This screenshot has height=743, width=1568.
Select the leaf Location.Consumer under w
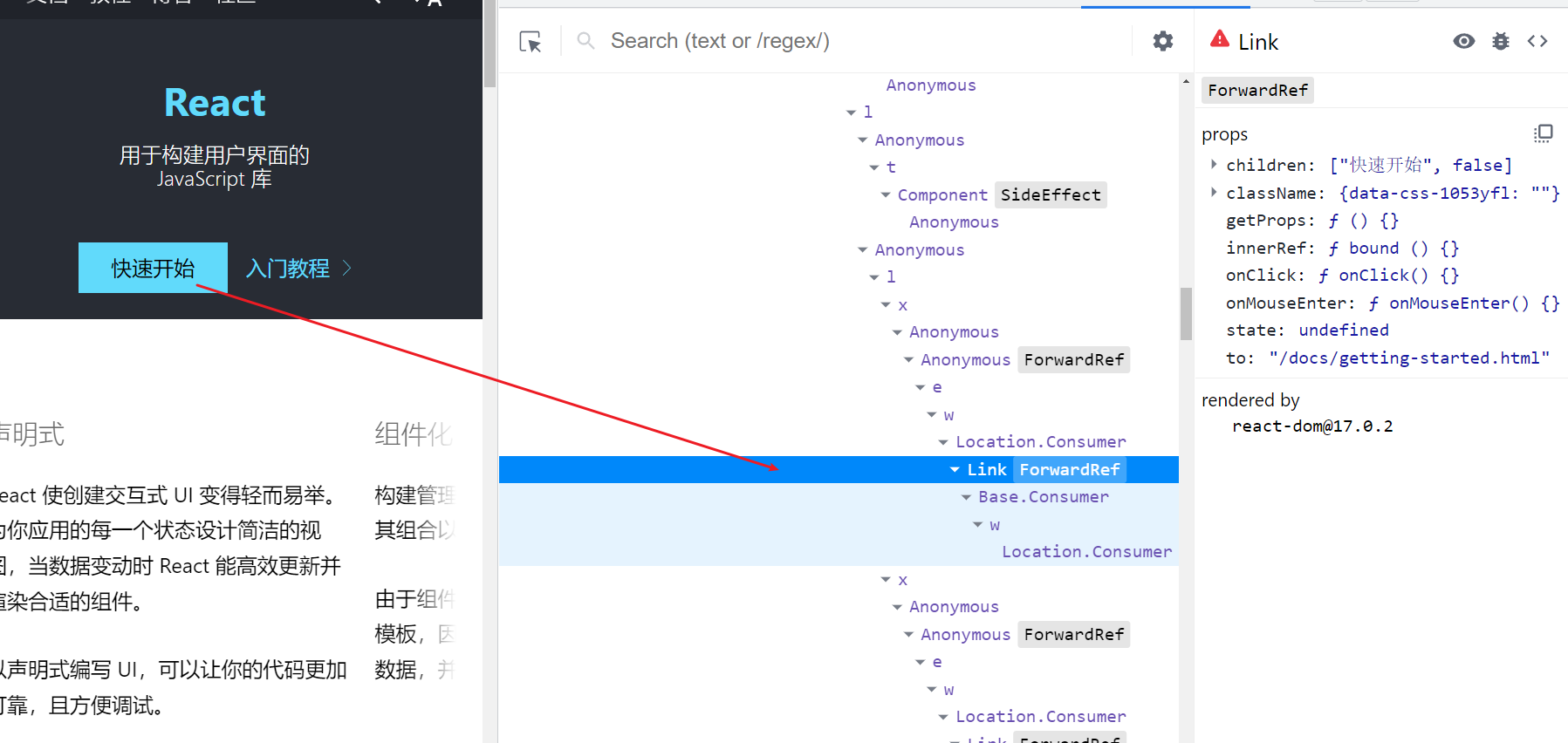[839, 552]
